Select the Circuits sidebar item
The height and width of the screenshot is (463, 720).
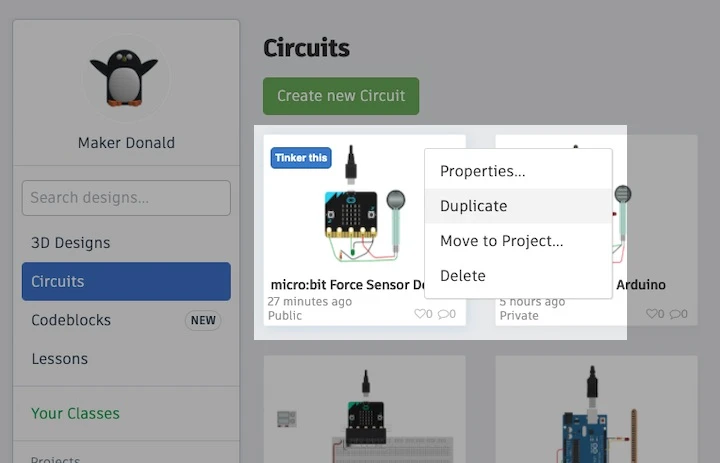click(126, 282)
